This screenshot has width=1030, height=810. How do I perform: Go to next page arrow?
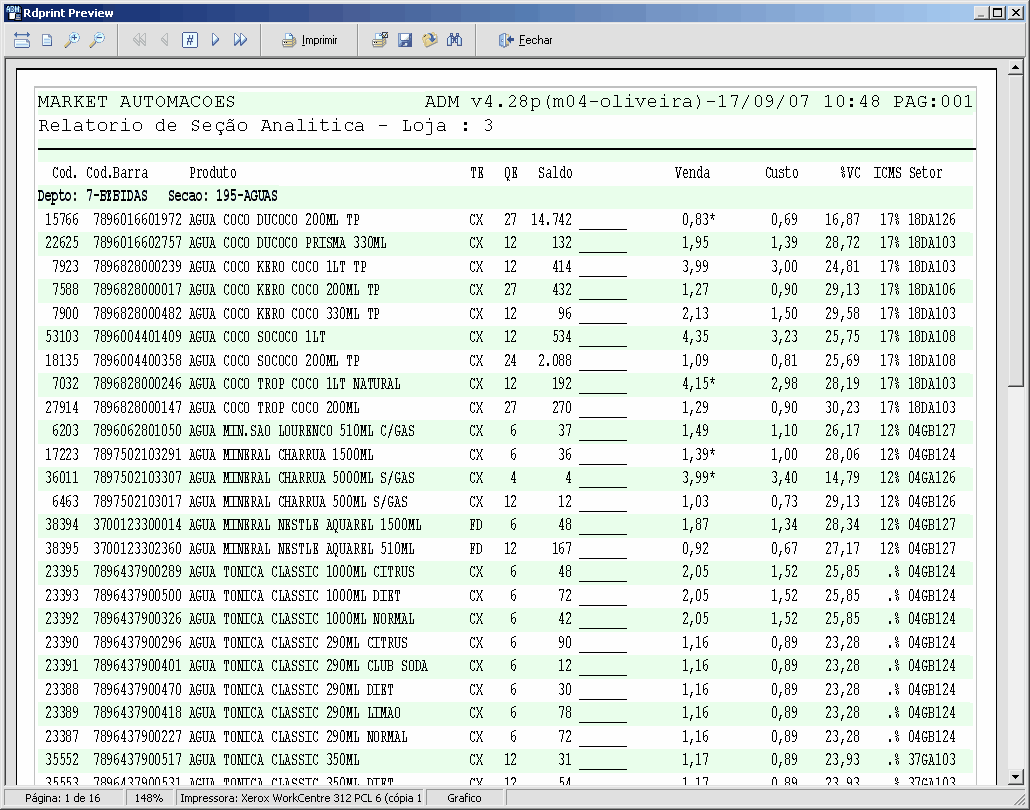[x=215, y=40]
